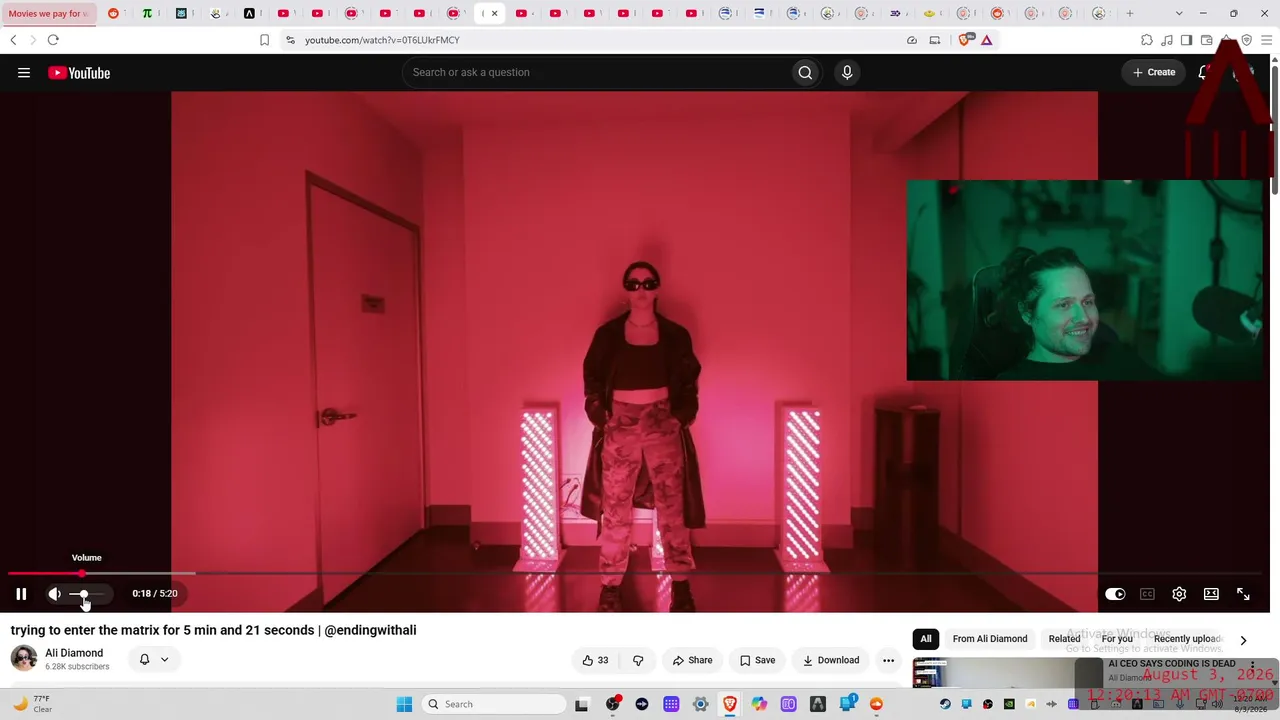Screen dimensions: 1280x720
Task: Adjust the volume slider handle
Action: point(84,594)
